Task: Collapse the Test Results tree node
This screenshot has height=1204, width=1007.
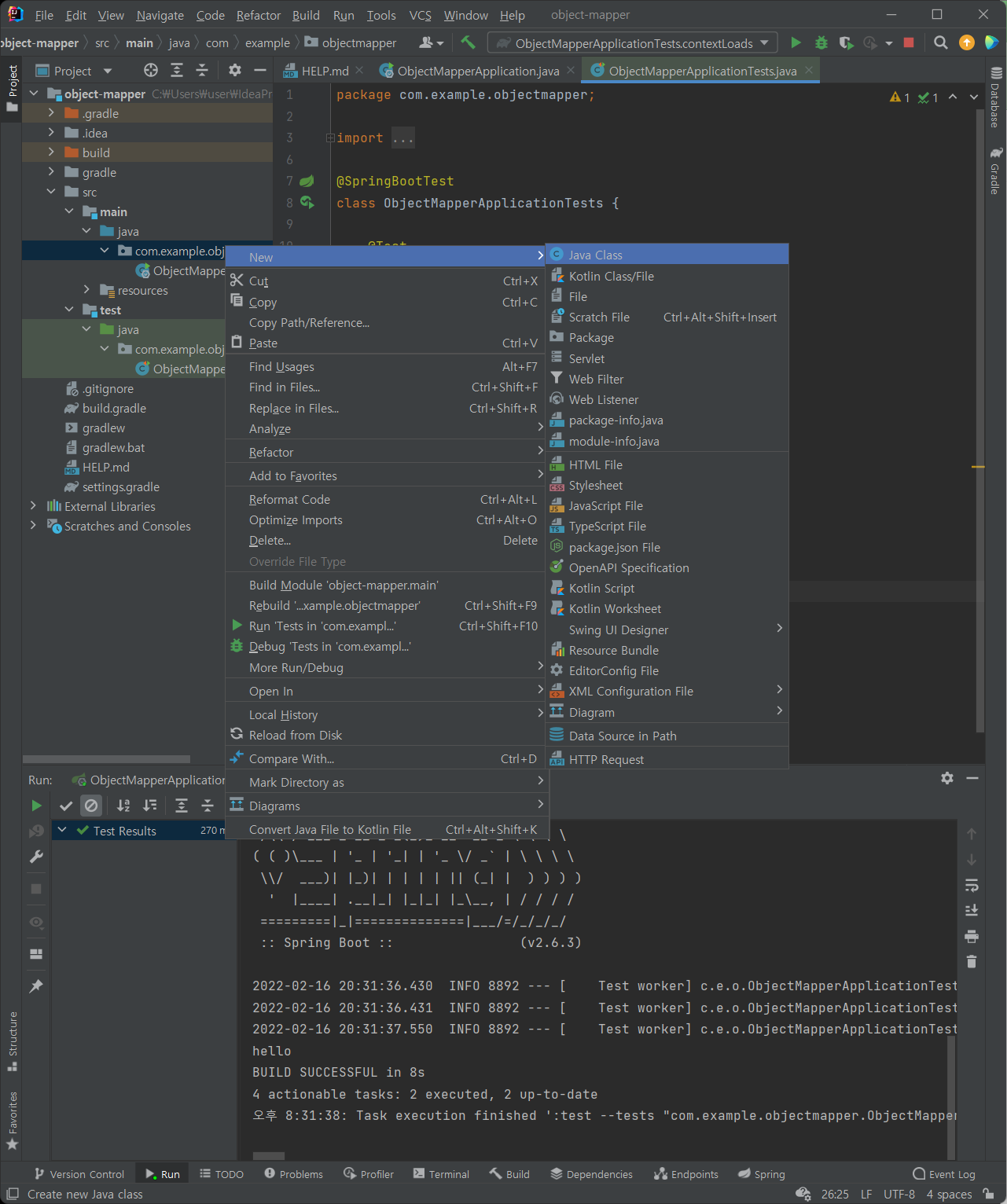Action: (x=62, y=830)
